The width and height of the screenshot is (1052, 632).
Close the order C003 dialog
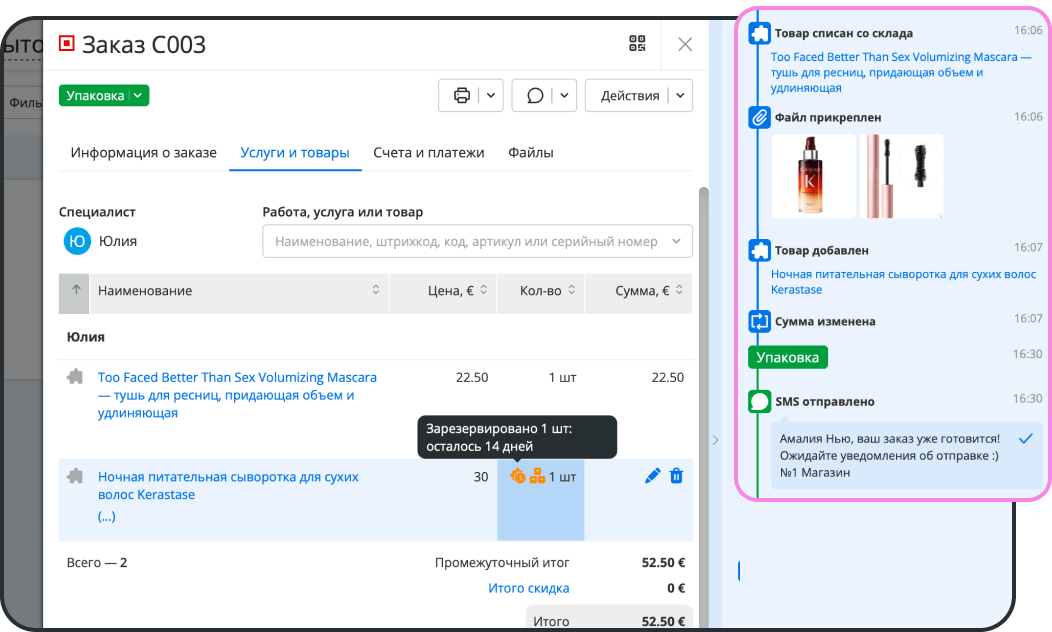pyautogui.click(x=685, y=44)
